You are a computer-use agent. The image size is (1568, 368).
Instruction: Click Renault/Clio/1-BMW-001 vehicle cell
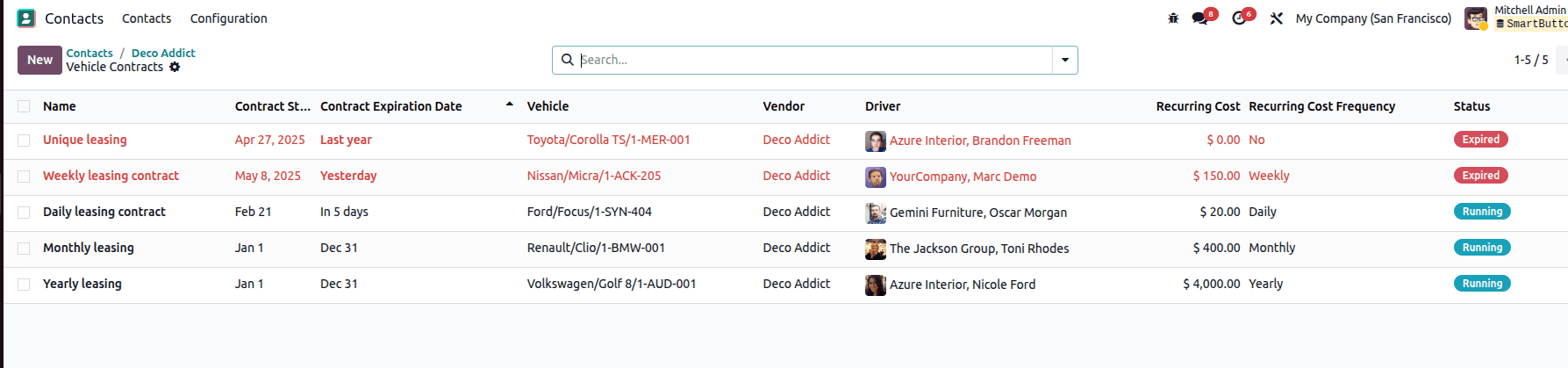coord(596,248)
